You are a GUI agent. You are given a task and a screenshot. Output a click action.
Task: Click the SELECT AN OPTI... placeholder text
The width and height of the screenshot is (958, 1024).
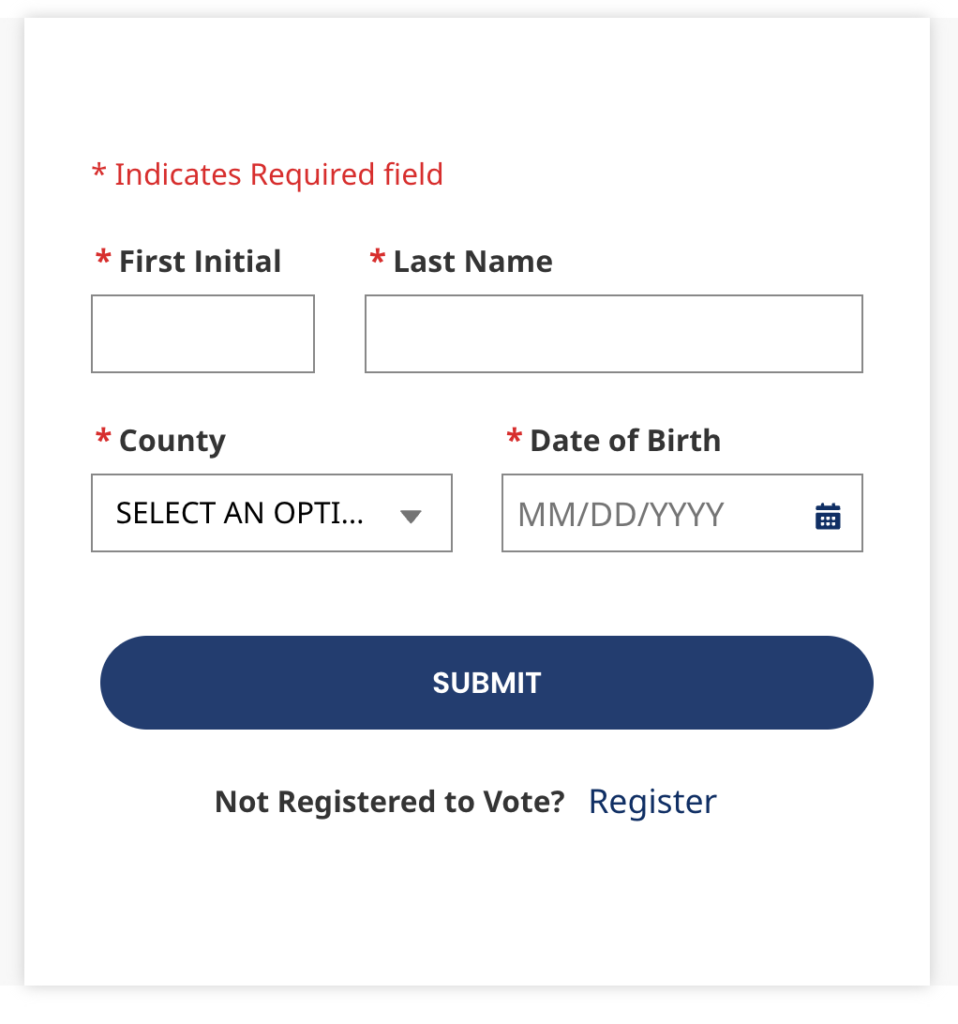tap(240, 513)
